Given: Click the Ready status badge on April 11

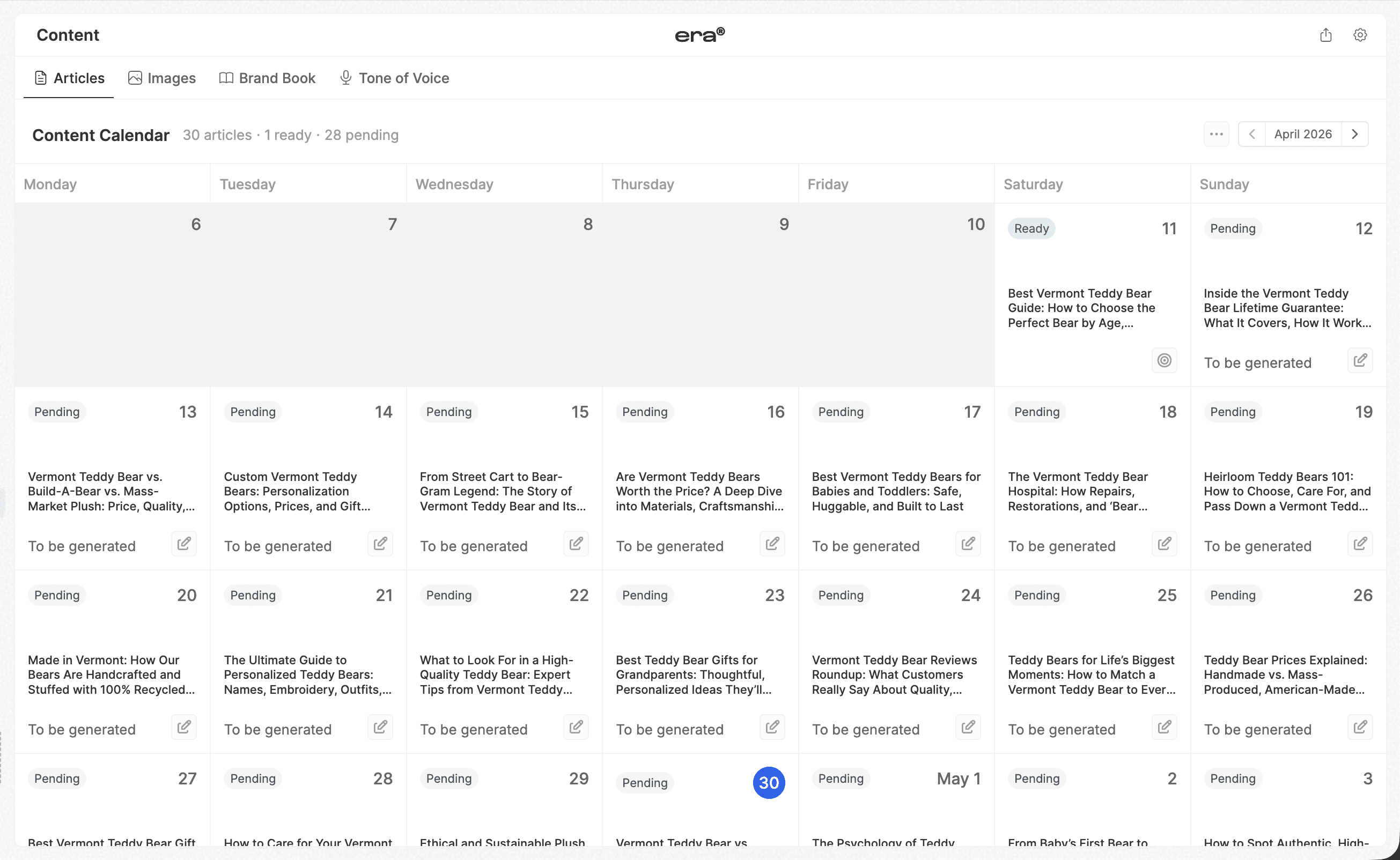Looking at the screenshot, I should tap(1031, 228).
